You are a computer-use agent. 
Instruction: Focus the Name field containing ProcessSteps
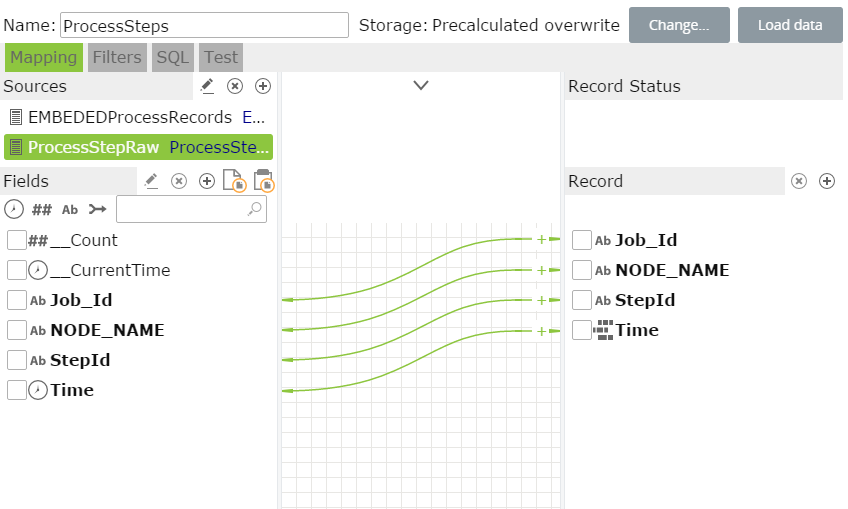coord(204,25)
